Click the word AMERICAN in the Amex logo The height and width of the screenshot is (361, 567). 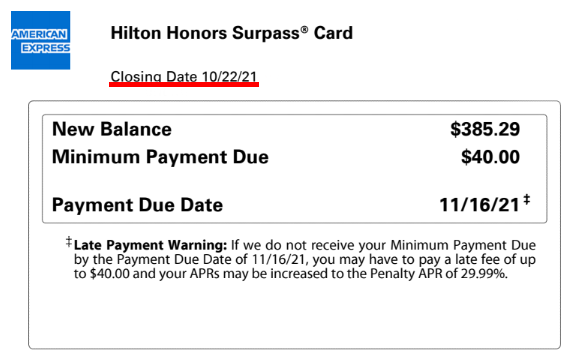pos(39,34)
